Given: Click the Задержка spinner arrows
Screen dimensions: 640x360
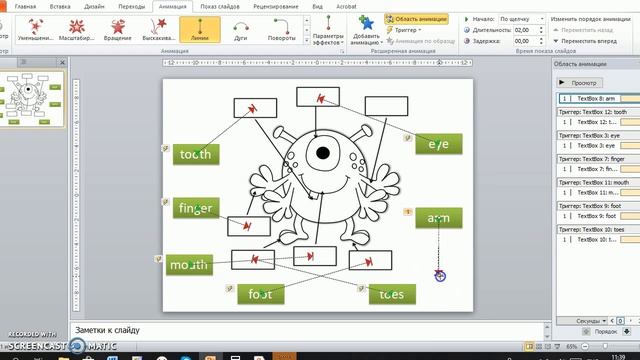Looking at the screenshot, I should coord(542,41).
